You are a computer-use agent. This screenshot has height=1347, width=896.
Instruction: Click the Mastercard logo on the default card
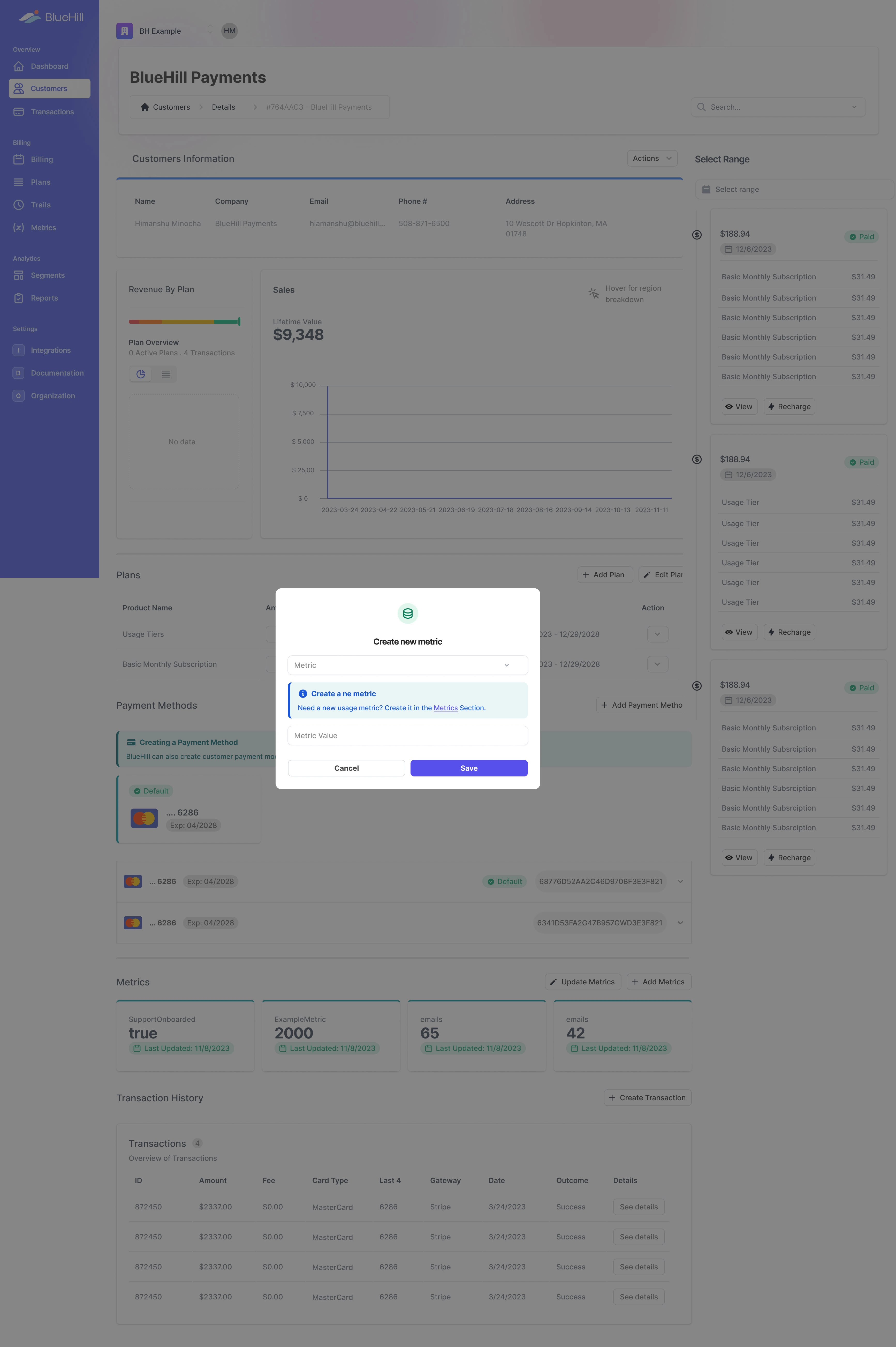tap(144, 818)
